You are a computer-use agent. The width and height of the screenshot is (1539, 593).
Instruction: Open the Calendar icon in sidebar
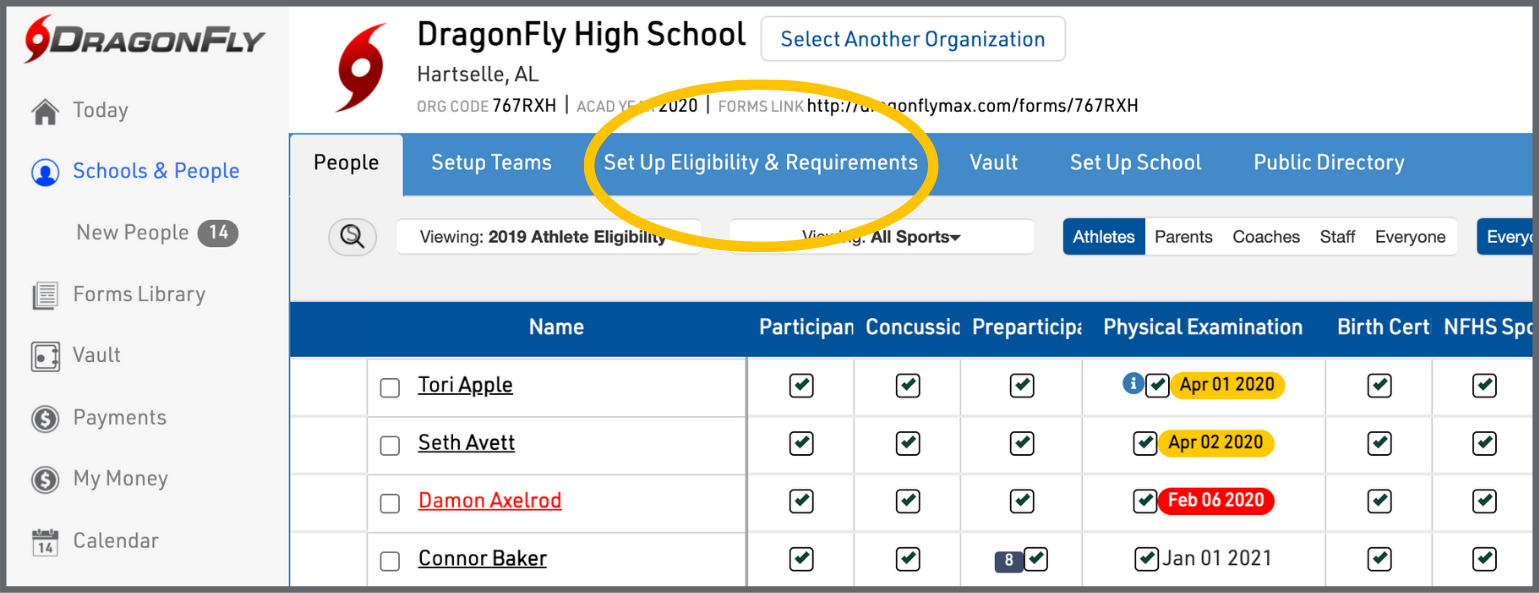(x=45, y=542)
